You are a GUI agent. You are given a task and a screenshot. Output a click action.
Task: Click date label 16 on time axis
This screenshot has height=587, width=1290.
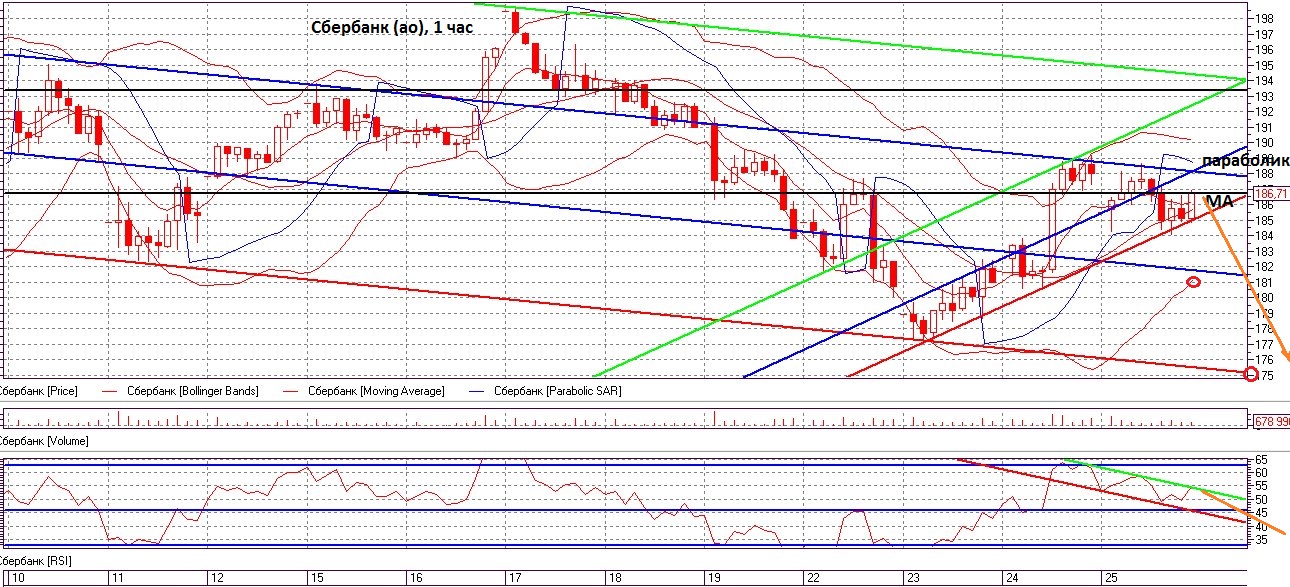pyautogui.click(x=415, y=578)
